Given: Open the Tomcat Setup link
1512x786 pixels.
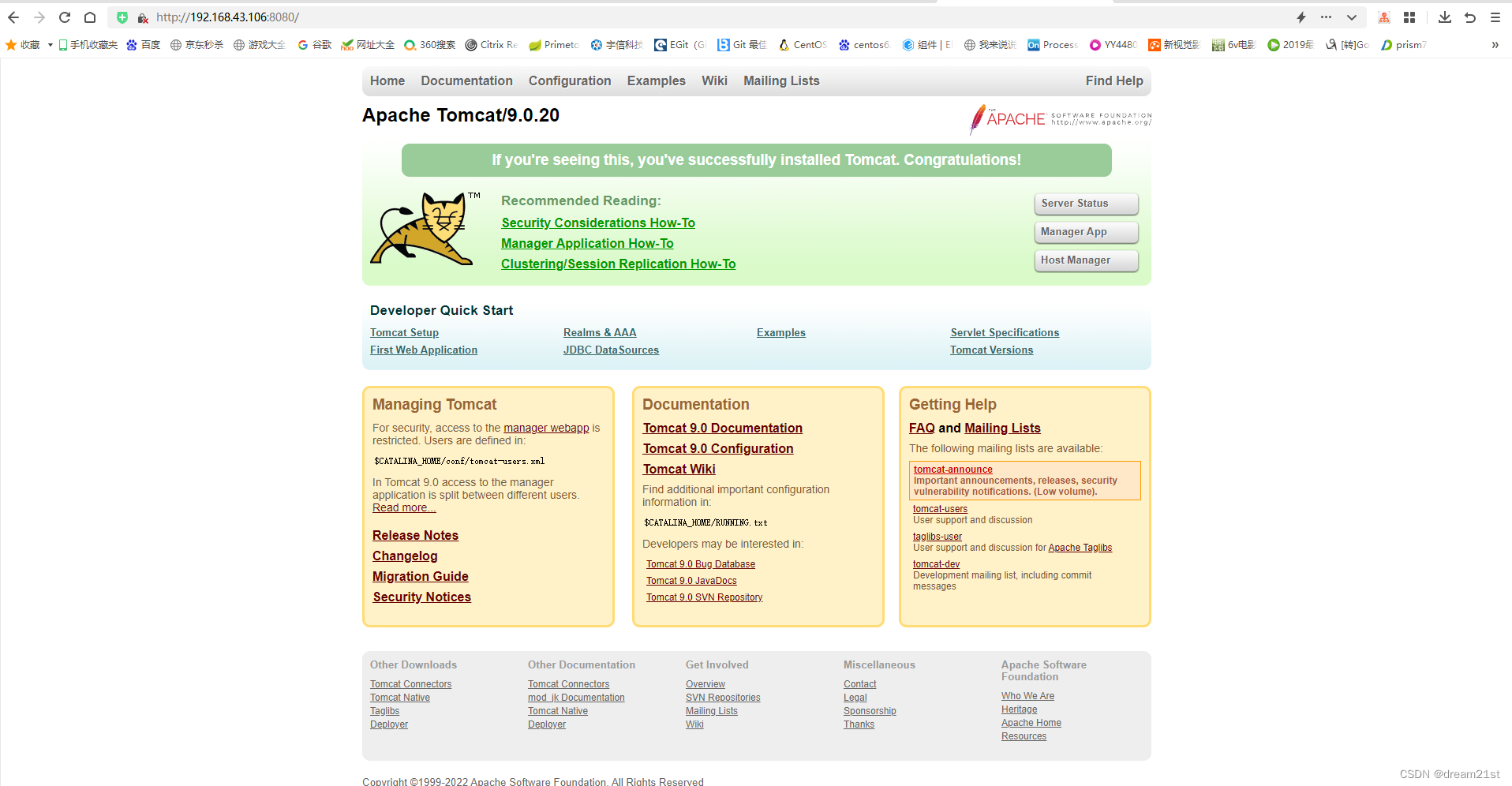Looking at the screenshot, I should tap(404, 332).
